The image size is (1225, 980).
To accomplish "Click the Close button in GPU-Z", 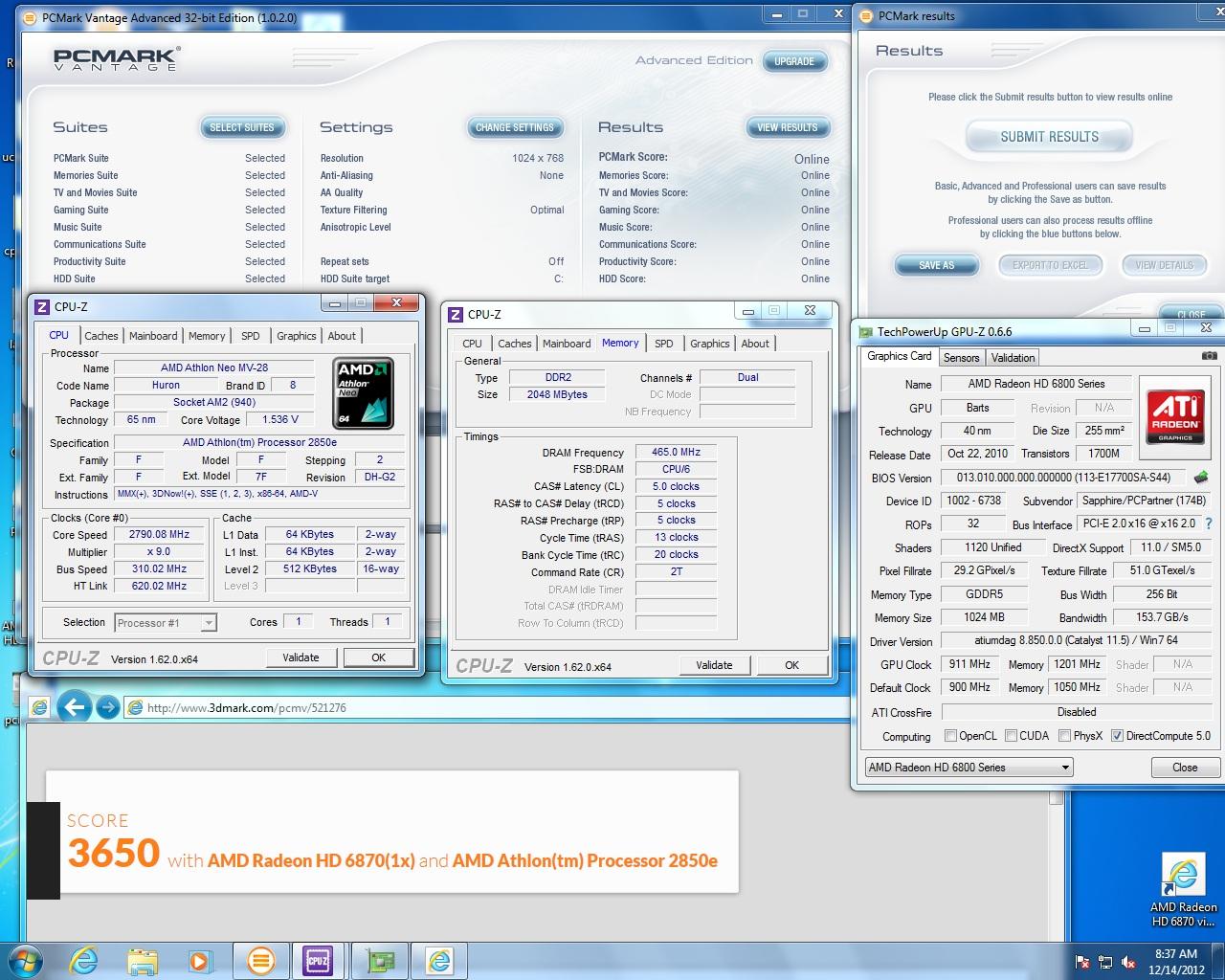I will [x=1185, y=768].
